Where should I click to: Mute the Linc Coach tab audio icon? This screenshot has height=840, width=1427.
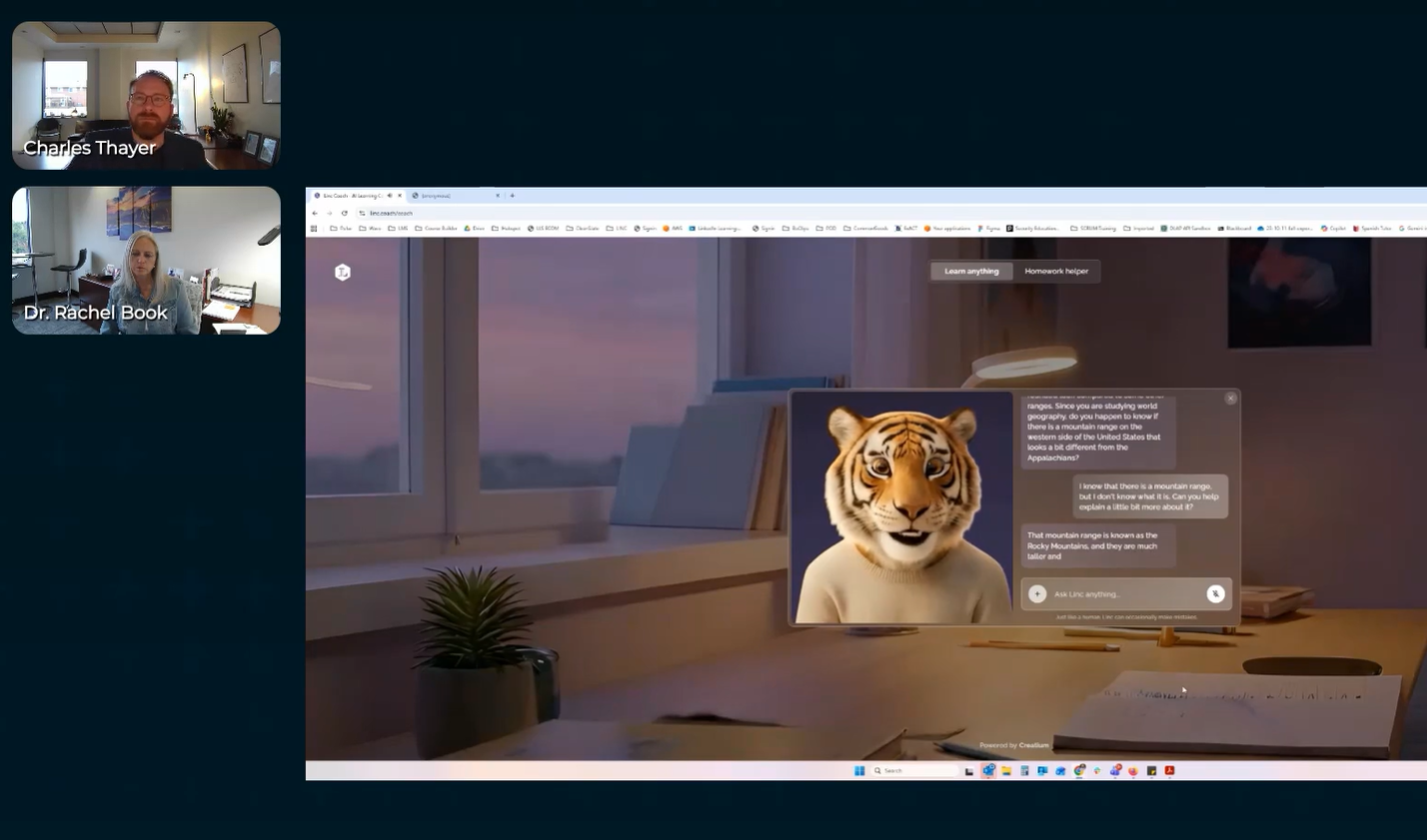390,196
